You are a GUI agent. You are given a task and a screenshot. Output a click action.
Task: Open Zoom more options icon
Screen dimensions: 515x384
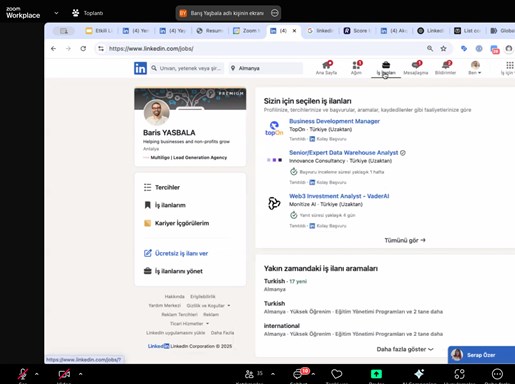point(497,374)
